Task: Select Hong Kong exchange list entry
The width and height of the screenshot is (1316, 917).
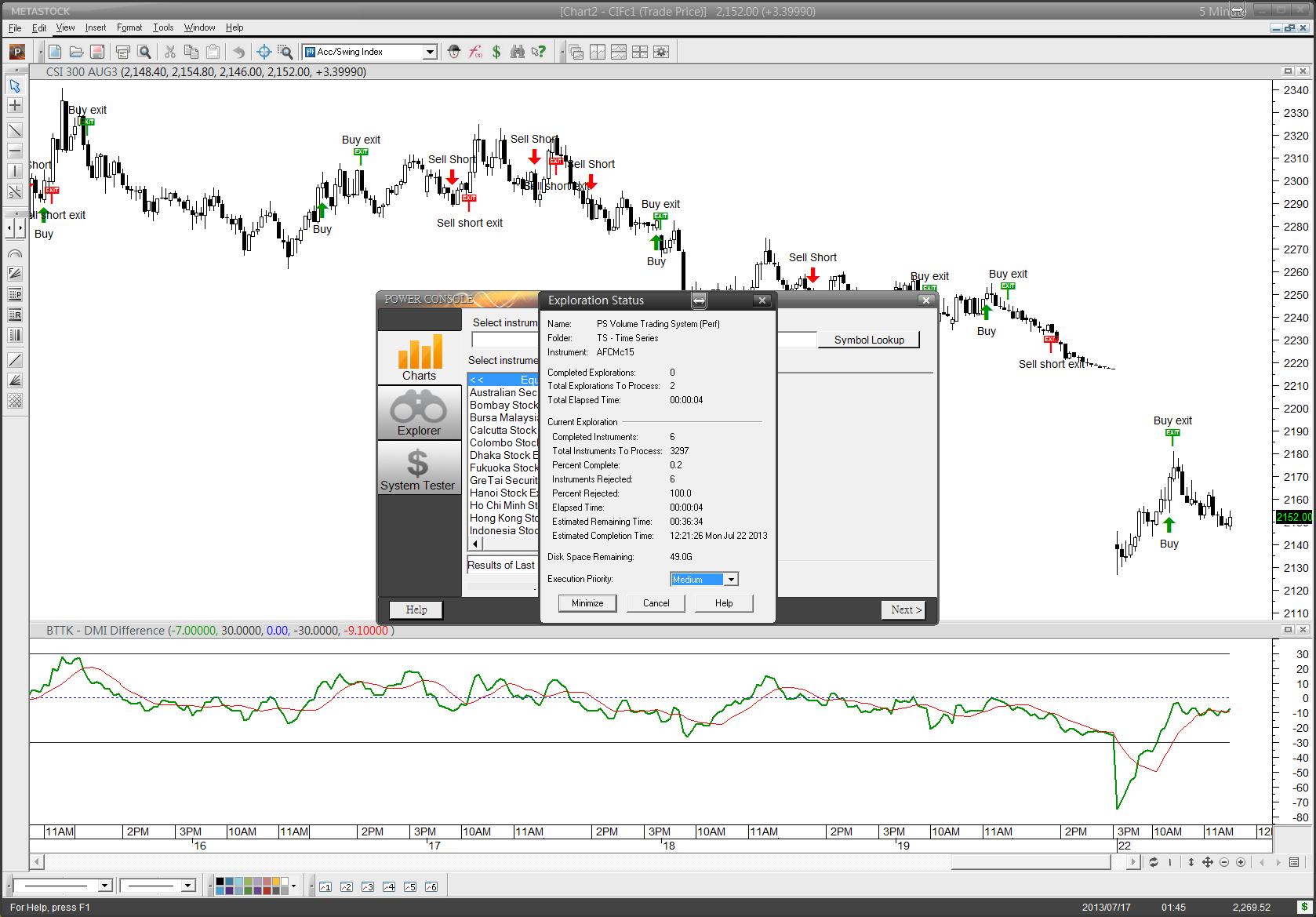Action: click(503, 519)
